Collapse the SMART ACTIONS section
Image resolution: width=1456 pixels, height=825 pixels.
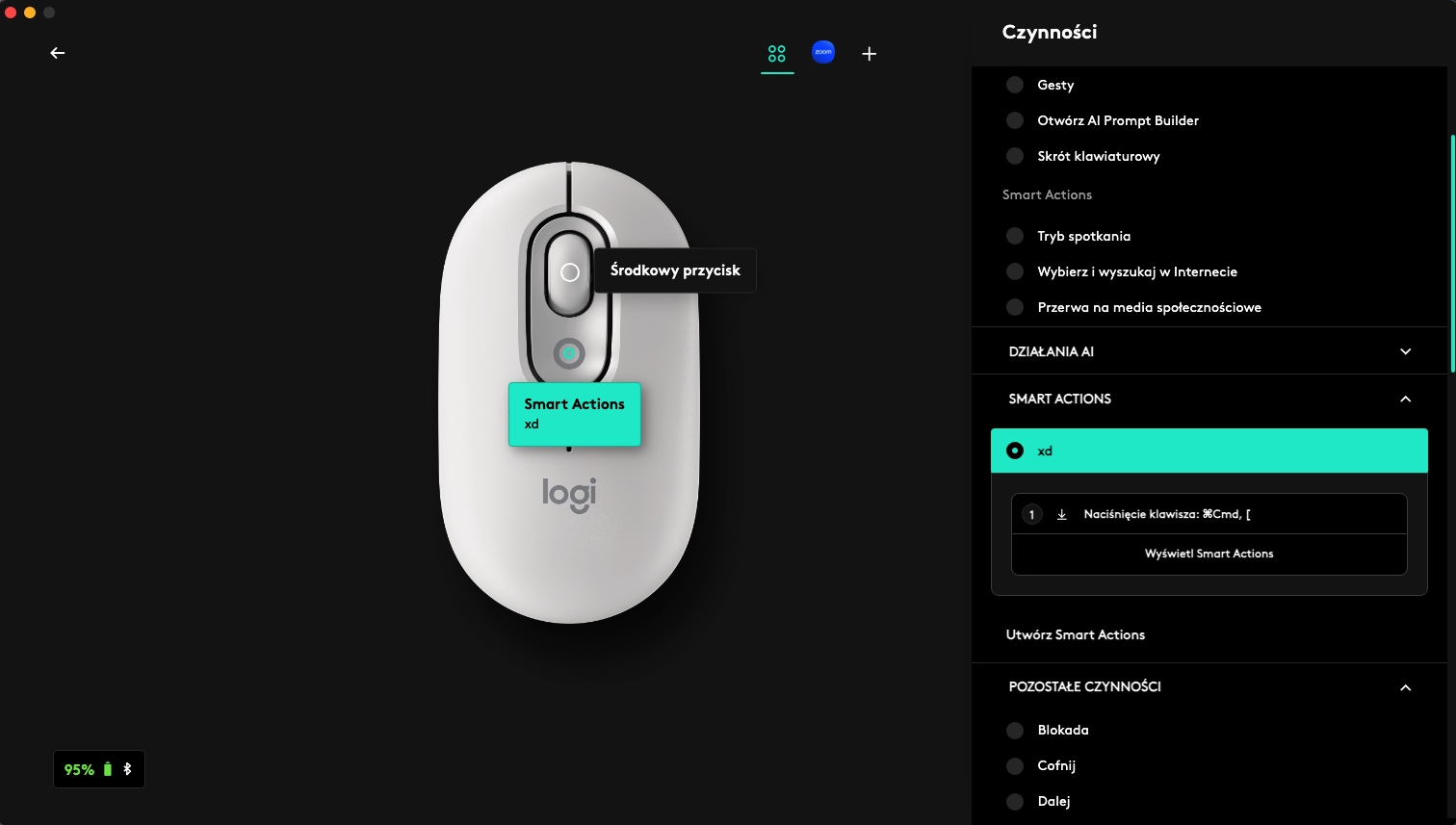[x=1209, y=399]
